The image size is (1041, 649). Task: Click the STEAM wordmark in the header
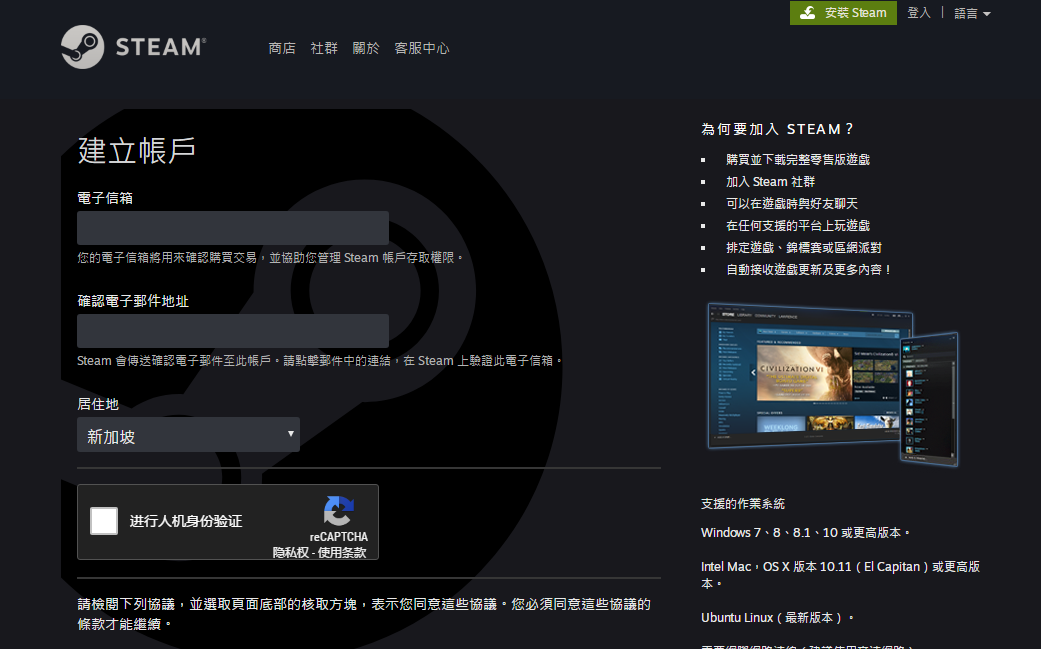click(161, 47)
